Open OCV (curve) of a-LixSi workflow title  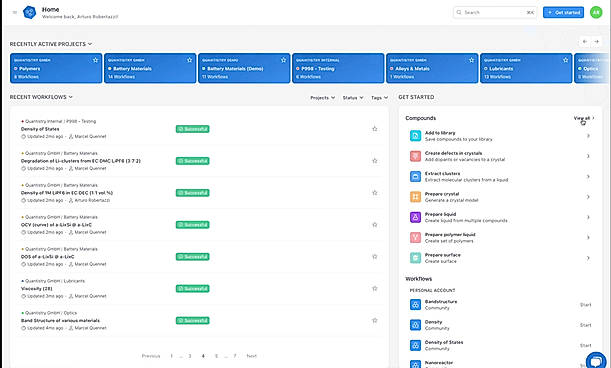[56, 225]
